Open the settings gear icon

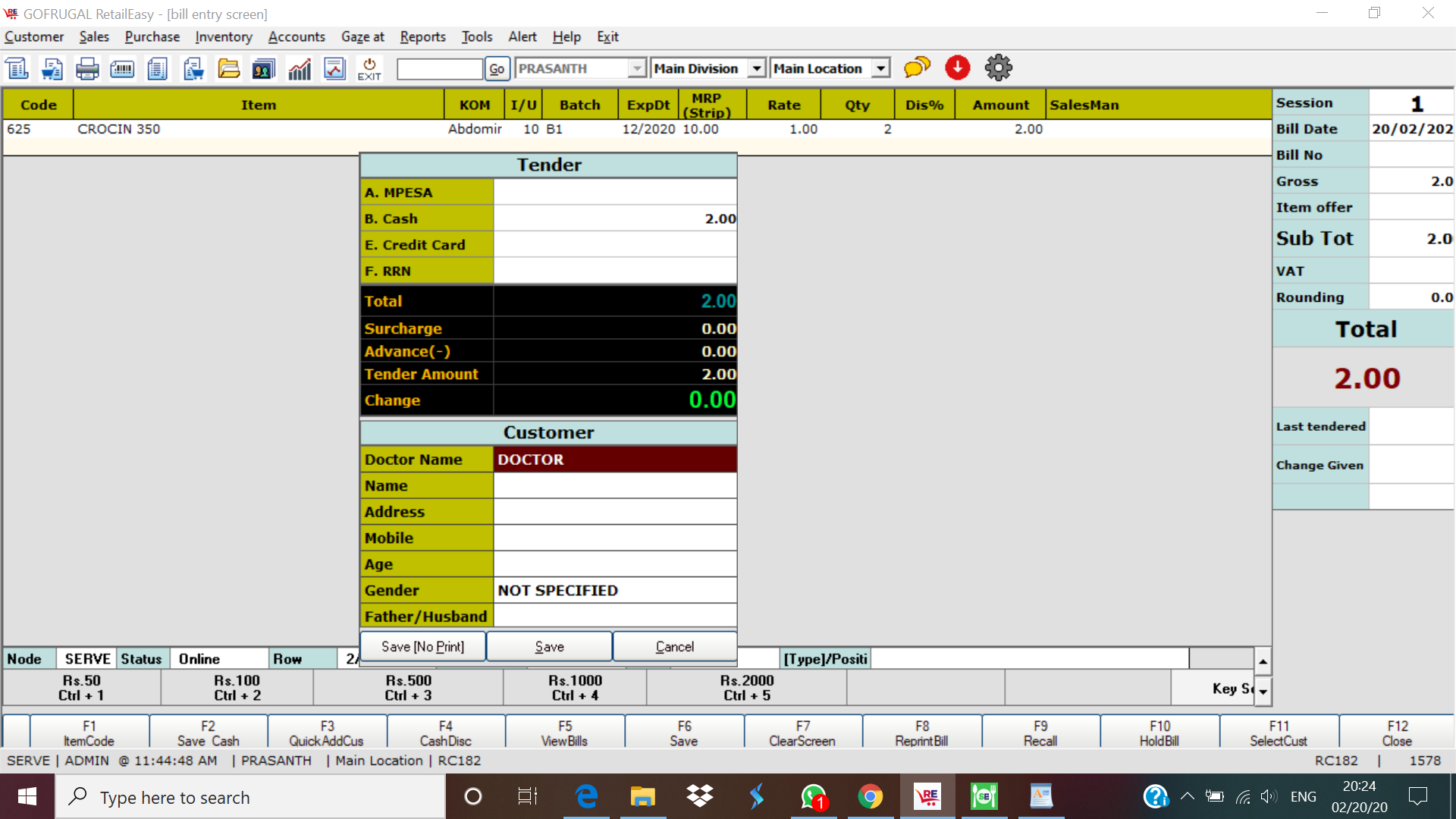pyautogui.click(x=998, y=67)
